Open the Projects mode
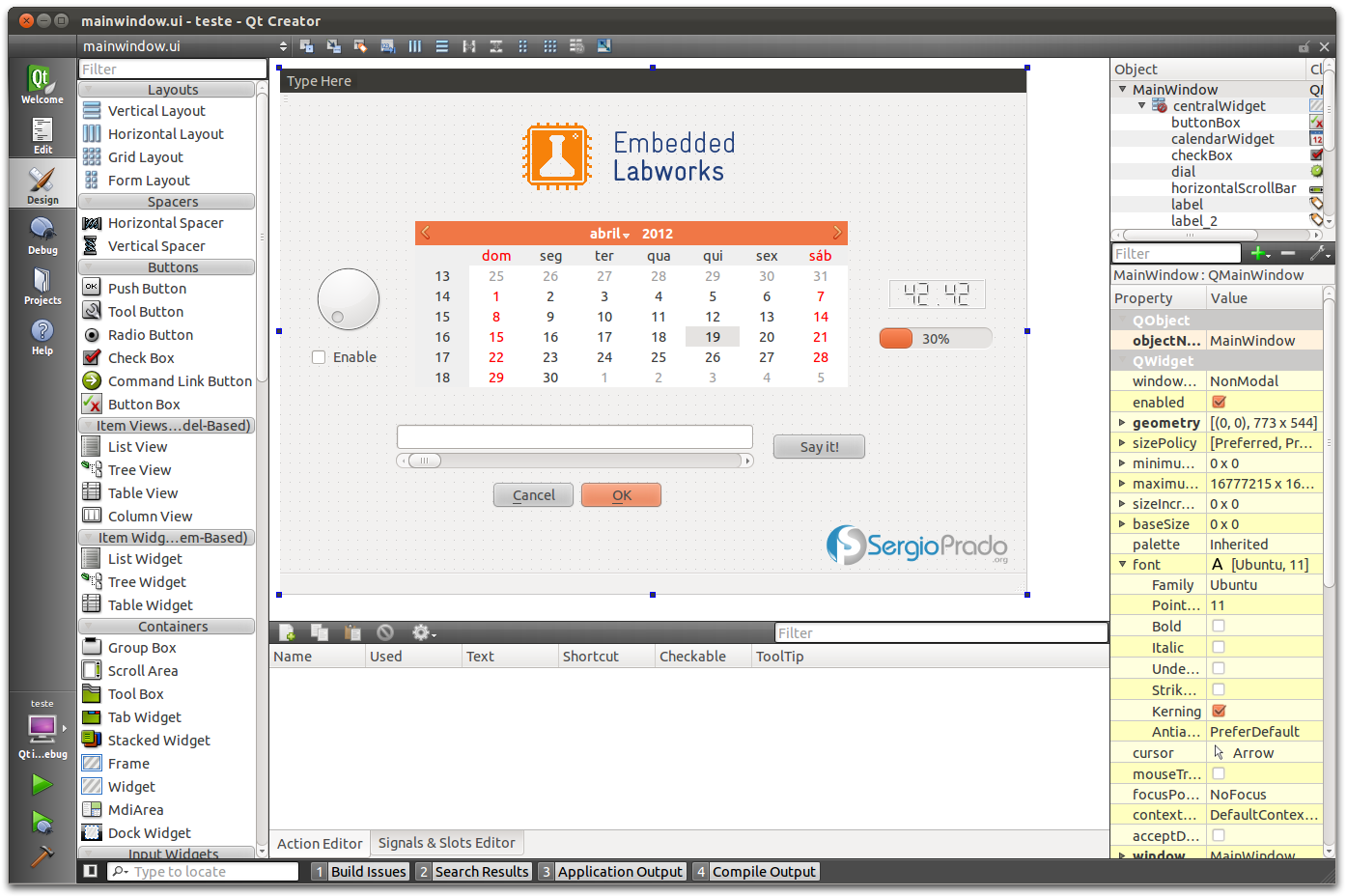The height and width of the screenshot is (896, 1347). [x=42, y=286]
